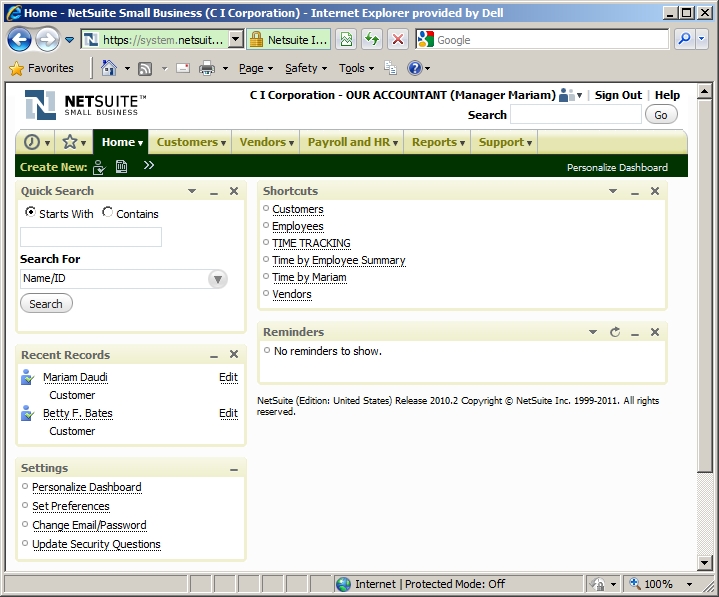This screenshot has height=597, width=719.
Task: Open the Customers tab menu
Action: pyautogui.click(x=191, y=142)
